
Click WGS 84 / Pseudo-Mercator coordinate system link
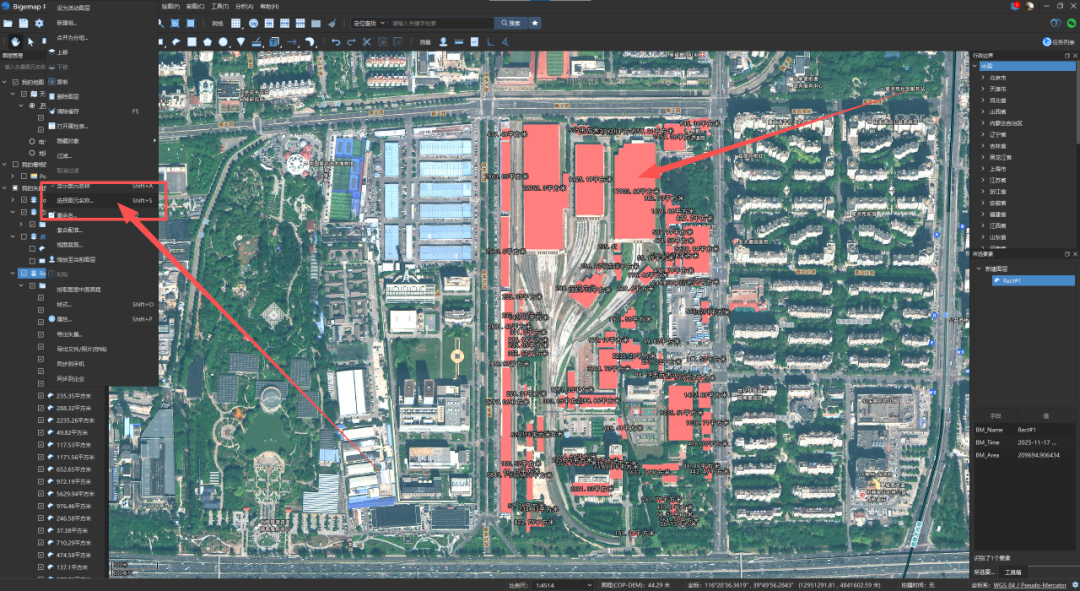pyautogui.click(x=1029, y=585)
